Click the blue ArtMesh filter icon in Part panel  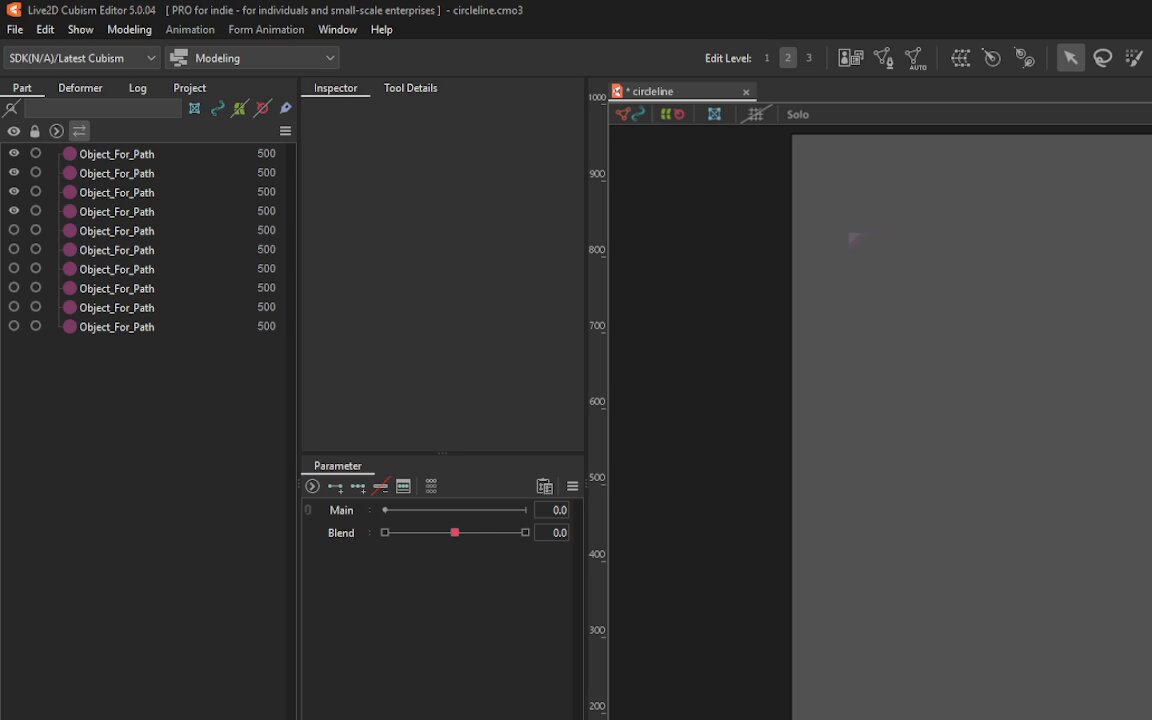tap(195, 109)
